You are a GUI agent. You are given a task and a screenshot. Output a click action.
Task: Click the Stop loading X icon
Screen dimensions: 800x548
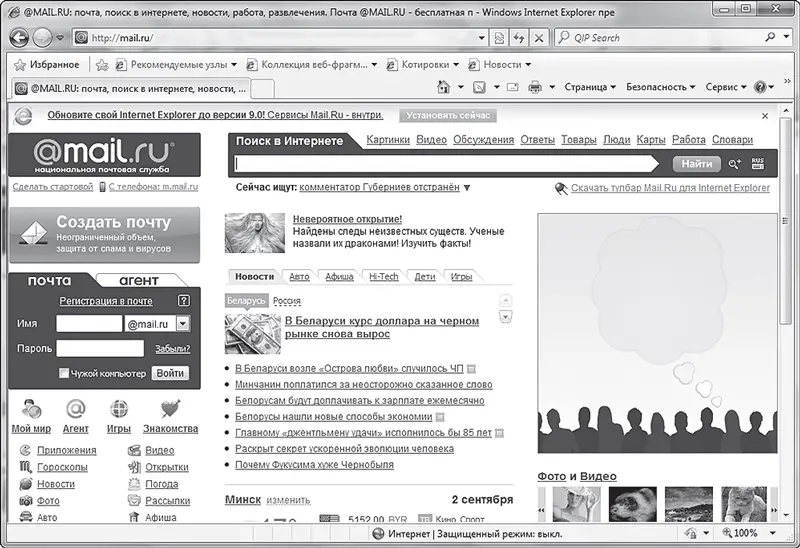pos(539,38)
